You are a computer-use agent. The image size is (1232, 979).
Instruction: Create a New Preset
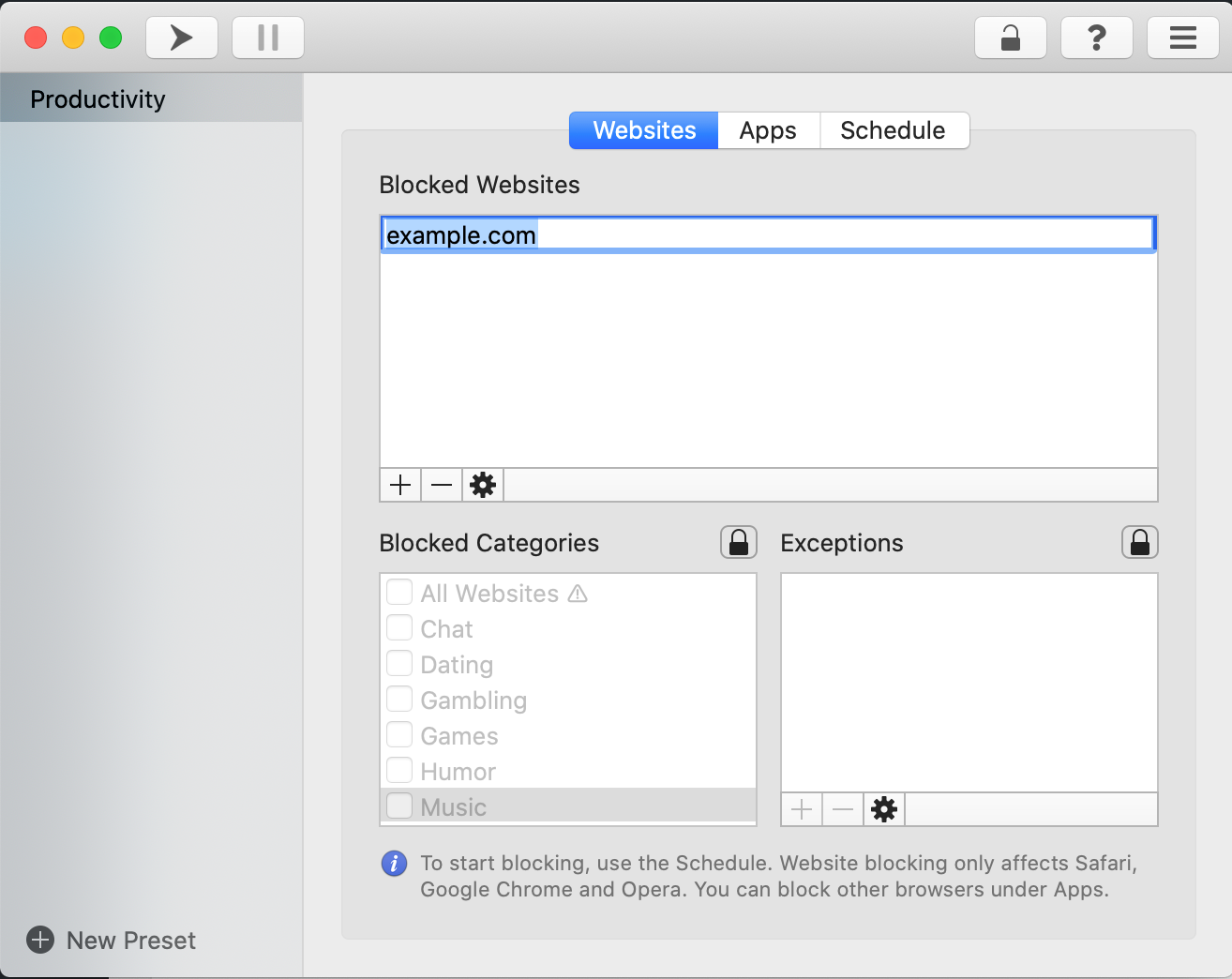pos(110,940)
